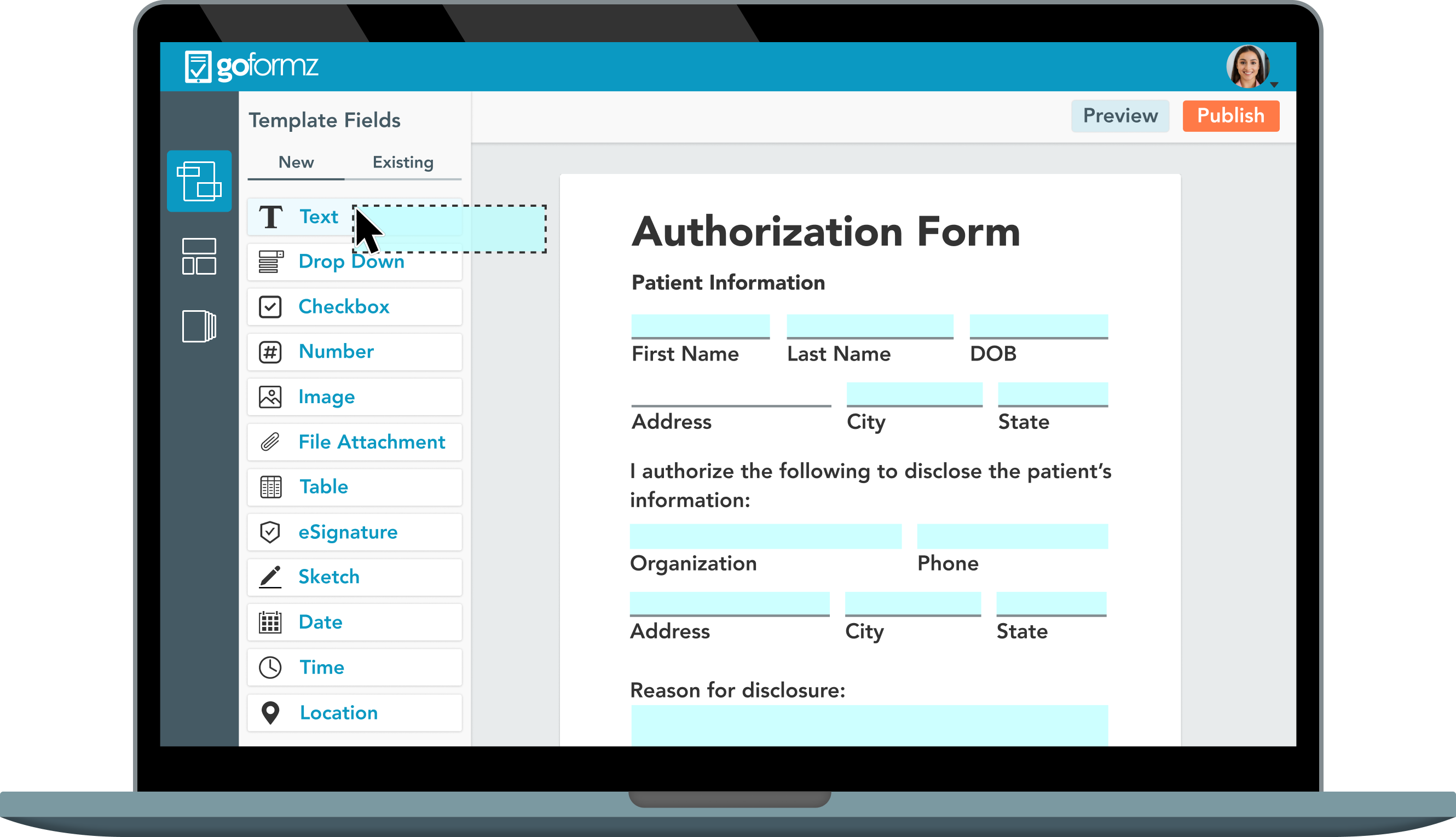Image resolution: width=1456 pixels, height=837 pixels.
Task: Select the Text field type icon
Action: tap(270, 216)
